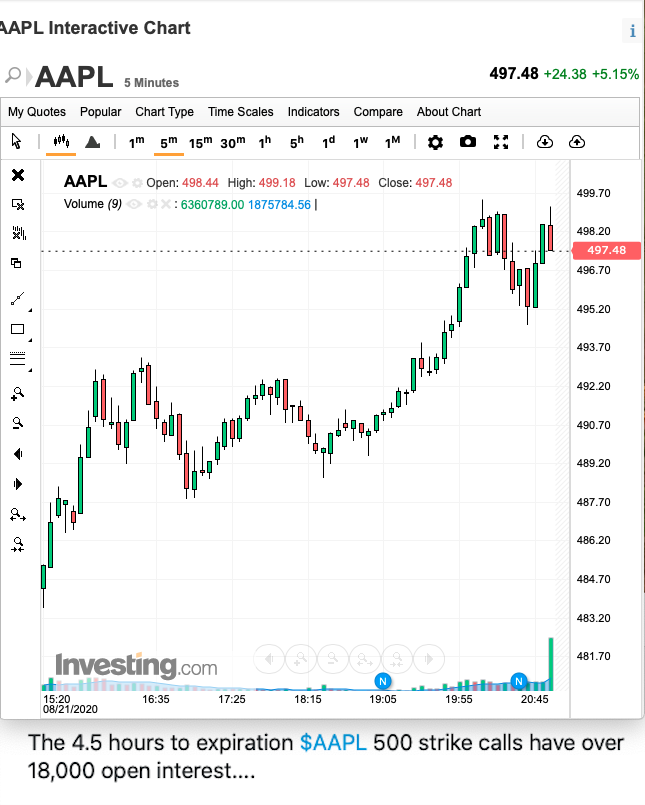Screen dimensions: 645x805
Task: Select the 1 hour timeframe
Action: [x=264, y=142]
